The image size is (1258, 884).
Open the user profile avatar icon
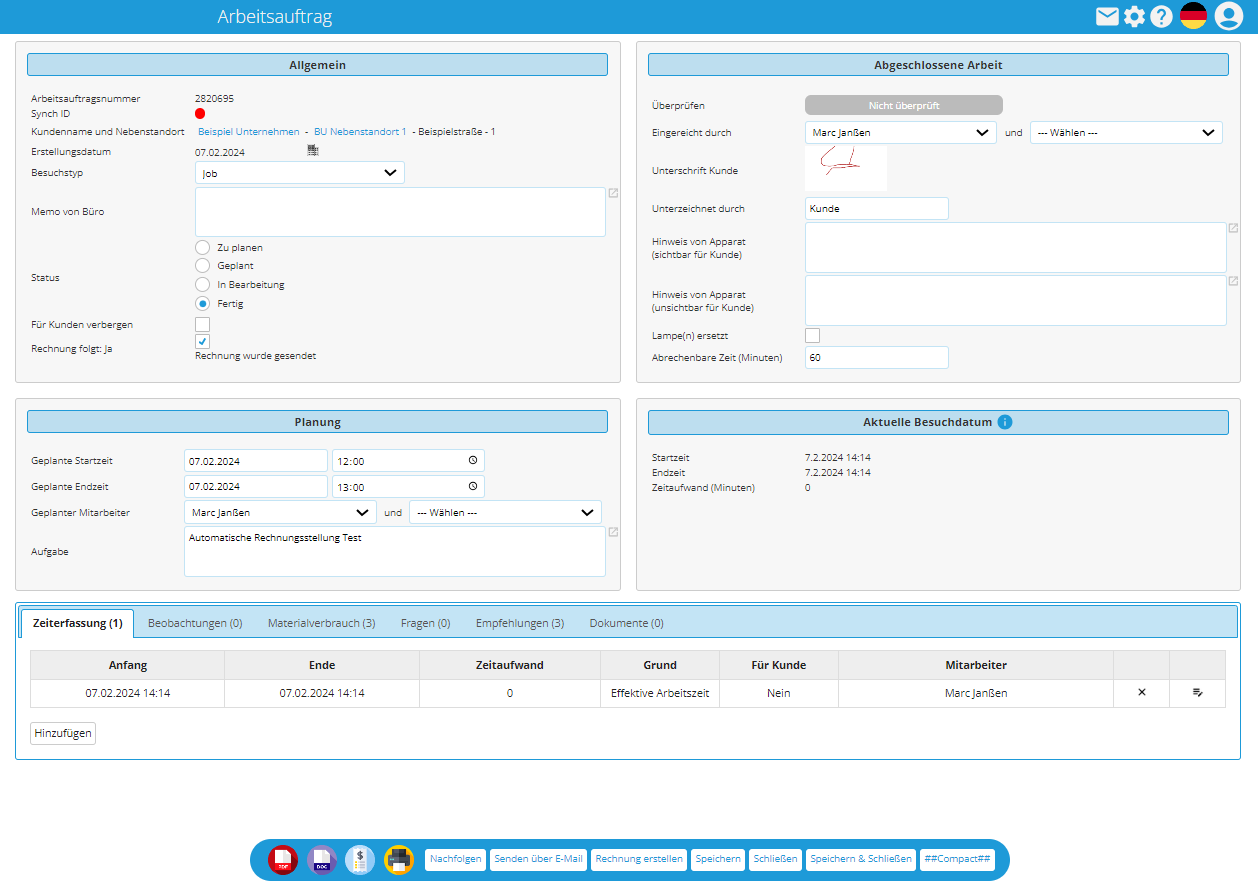pos(1228,16)
